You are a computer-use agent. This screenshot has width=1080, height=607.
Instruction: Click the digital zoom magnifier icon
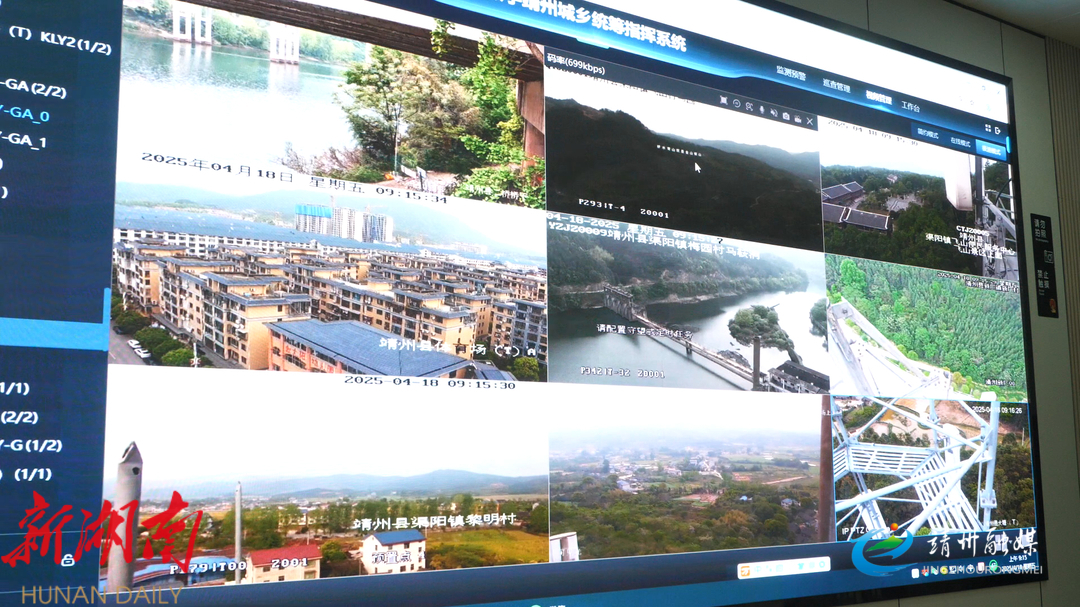tap(749, 107)
